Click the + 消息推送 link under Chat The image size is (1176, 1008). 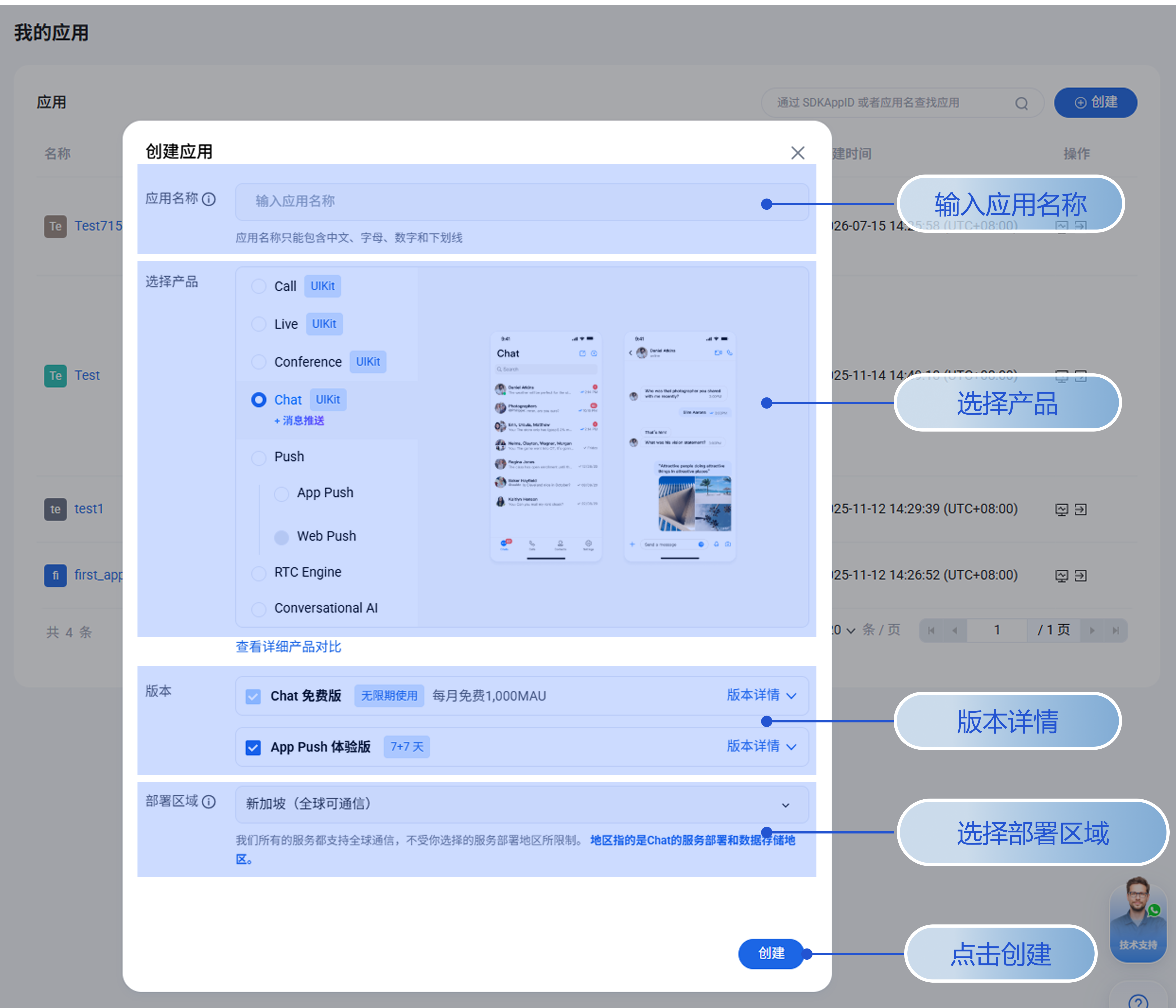[x=299, y=420]
